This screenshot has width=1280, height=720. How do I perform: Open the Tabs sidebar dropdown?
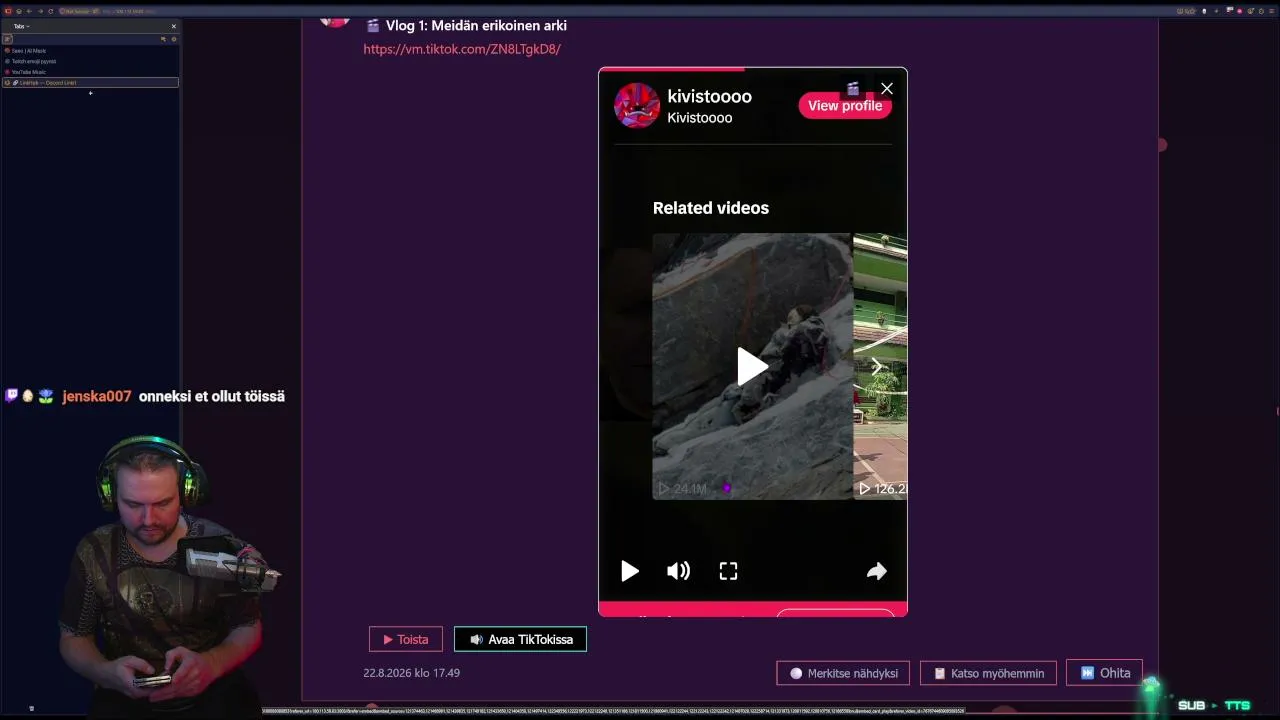coord(22,26)
